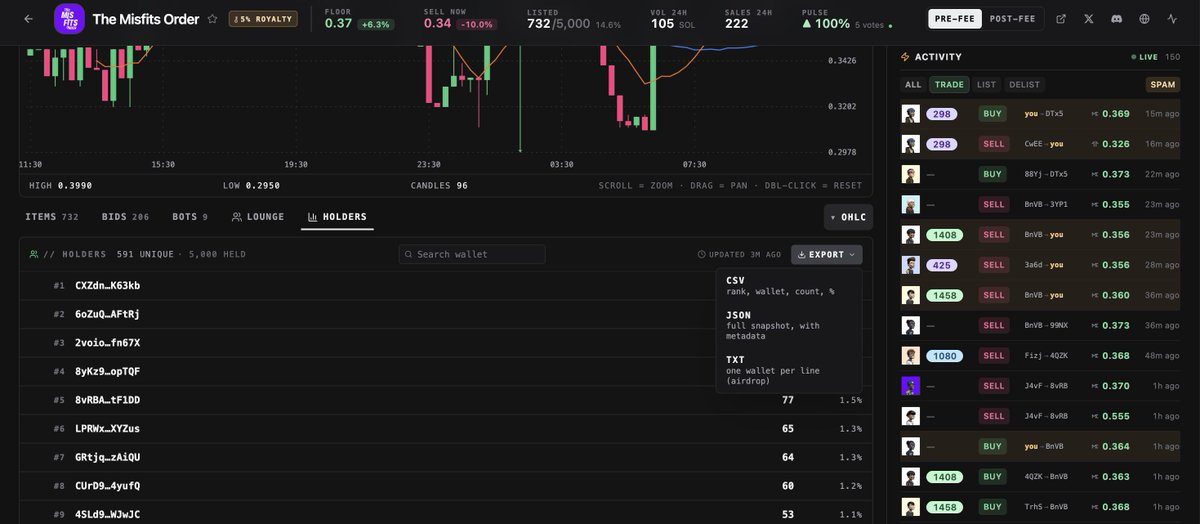Screen dimensions: 1200x524
Task: Focus the Search wallet input field
Action: click(x=472, y=254)
